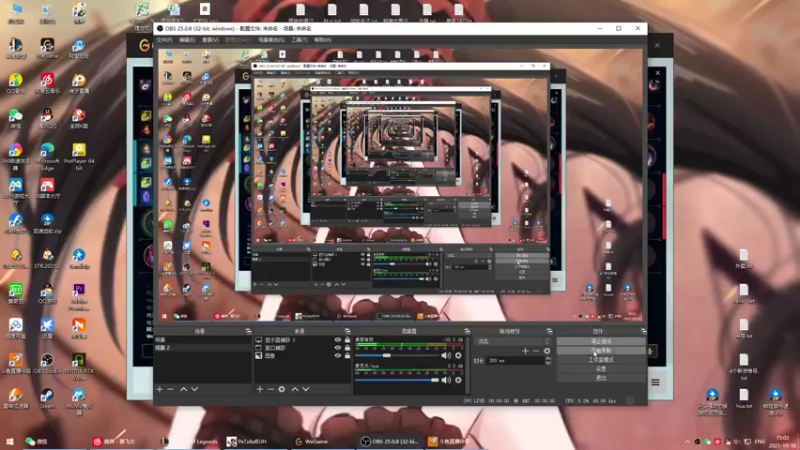
Task: Open OBS Studio desktop shortcut
Action: [47, 364]
